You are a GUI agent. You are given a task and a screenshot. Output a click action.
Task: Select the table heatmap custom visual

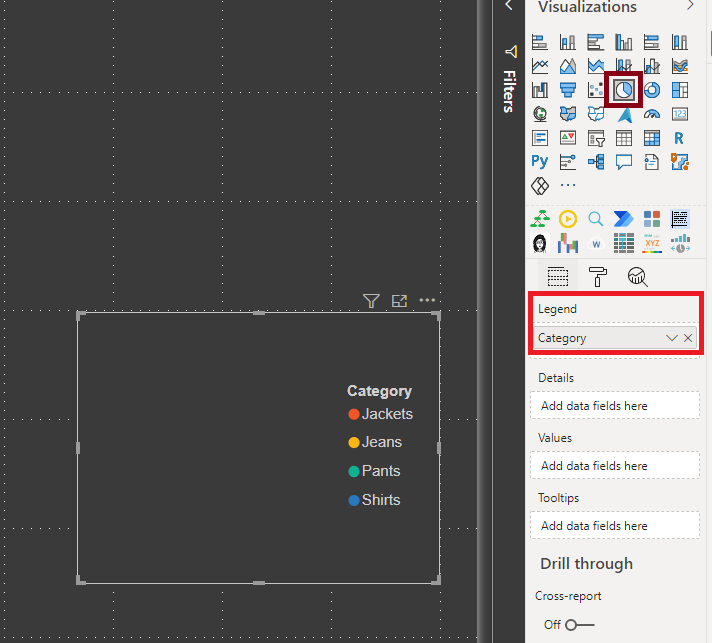point(623,243)
